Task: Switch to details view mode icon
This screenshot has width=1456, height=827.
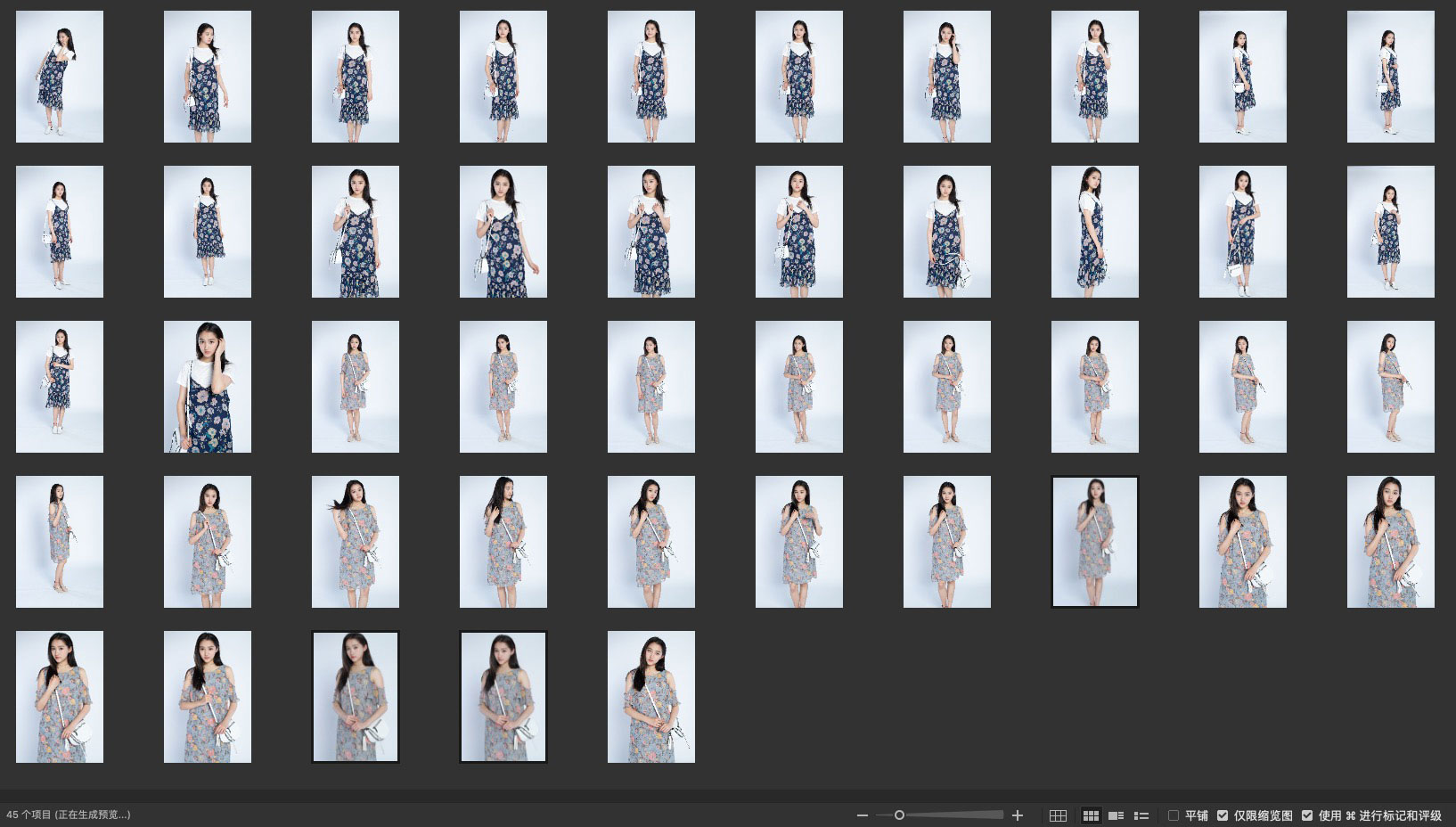Action: pyautogui.click(x=1116, y=815)
